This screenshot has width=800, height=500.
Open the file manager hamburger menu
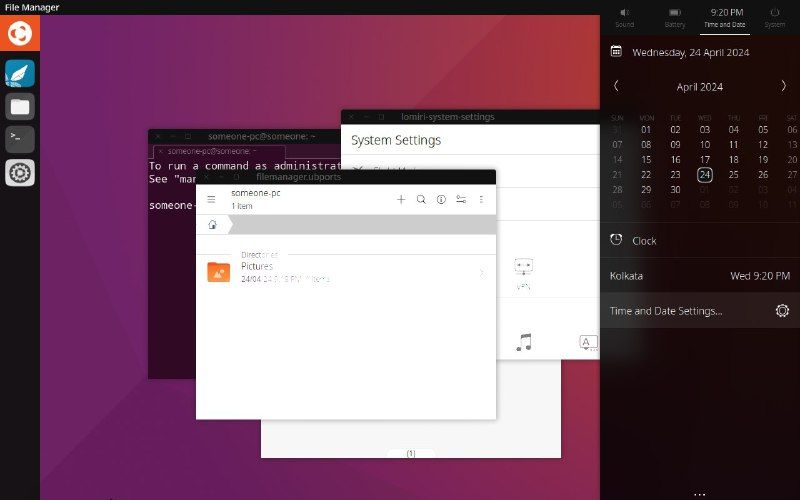(211, 199)
